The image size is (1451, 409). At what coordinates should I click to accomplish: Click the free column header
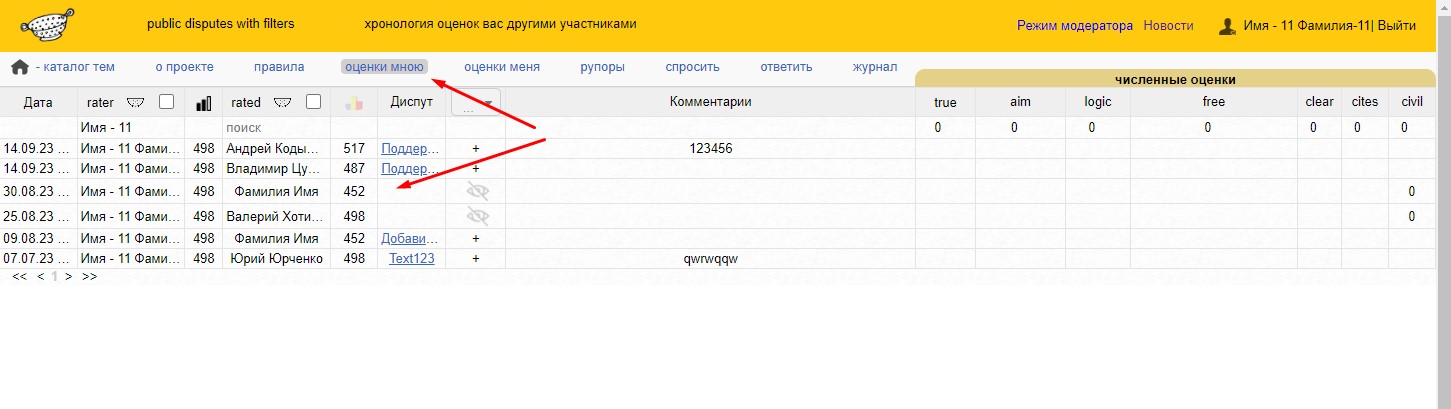[1214, 102]
